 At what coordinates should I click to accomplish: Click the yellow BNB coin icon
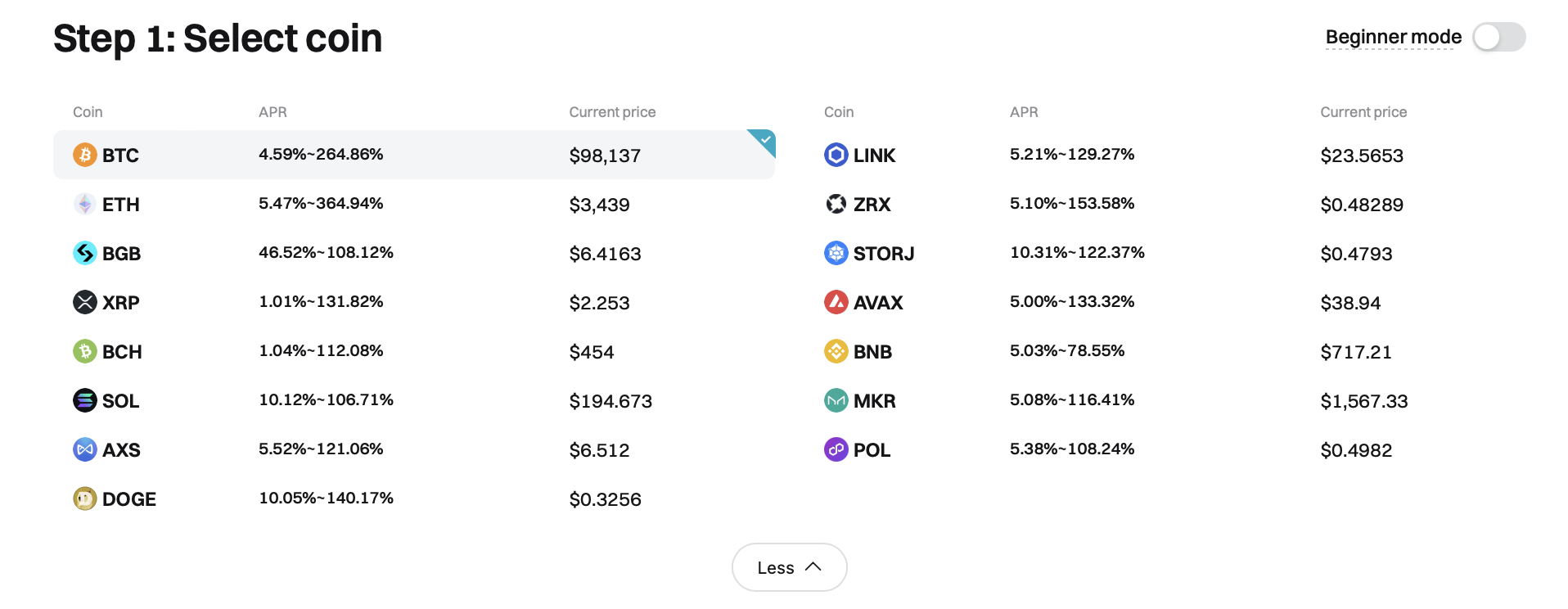pos(836,351)
